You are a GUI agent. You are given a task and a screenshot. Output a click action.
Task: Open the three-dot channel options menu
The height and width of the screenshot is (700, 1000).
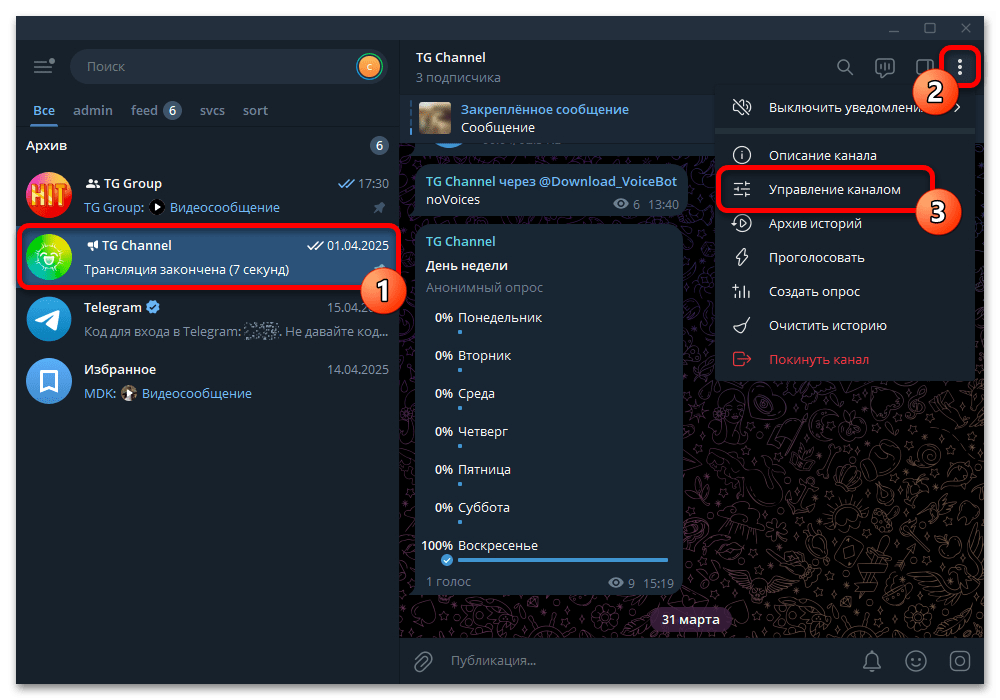pos(960,67)
